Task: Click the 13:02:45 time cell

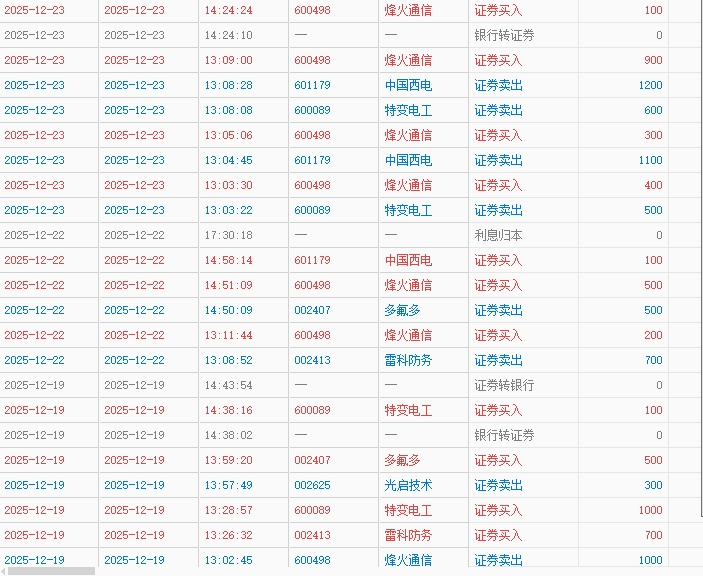Action: pos(229,560)
